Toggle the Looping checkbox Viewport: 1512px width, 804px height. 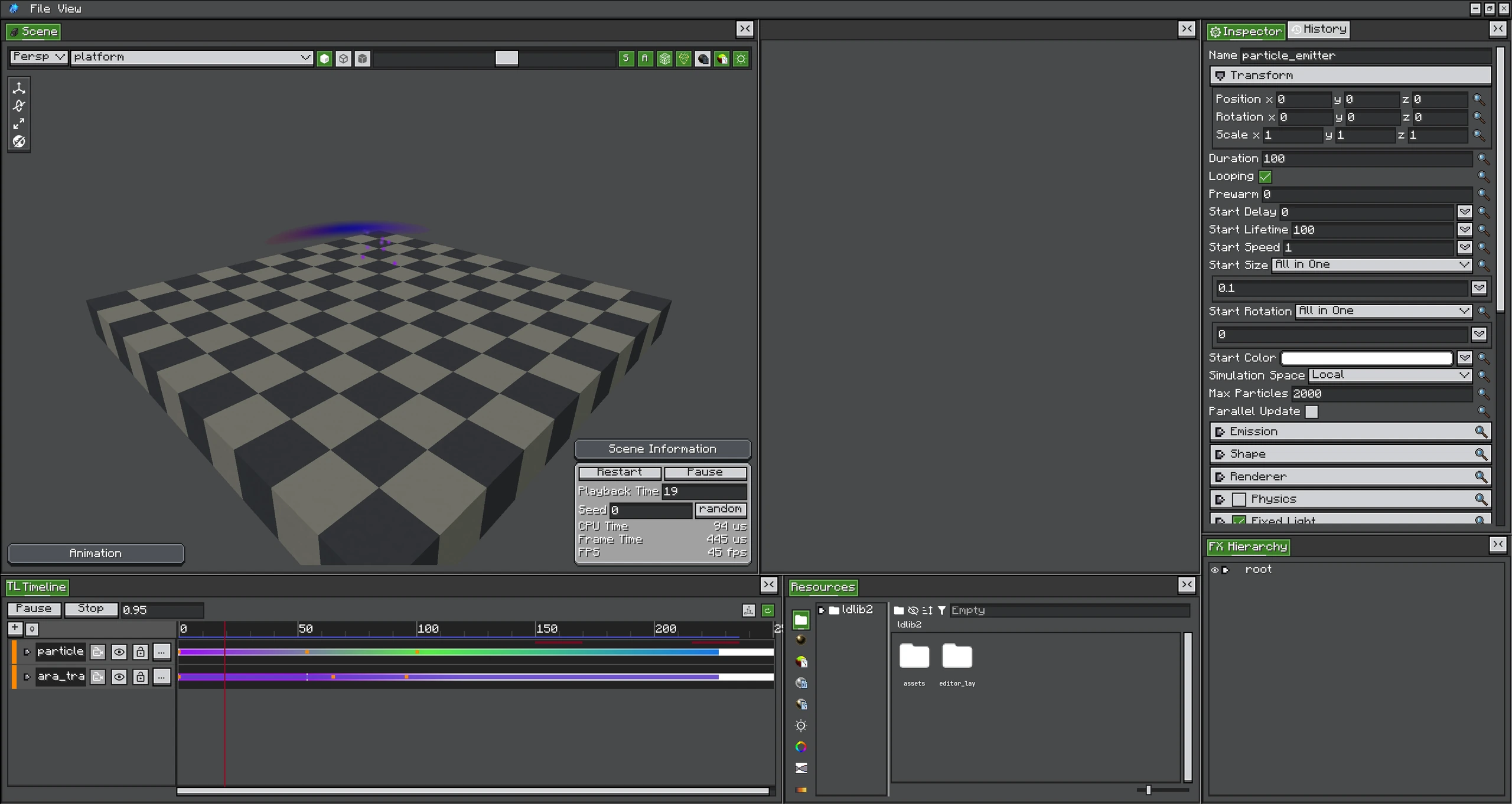[1265, 177]
